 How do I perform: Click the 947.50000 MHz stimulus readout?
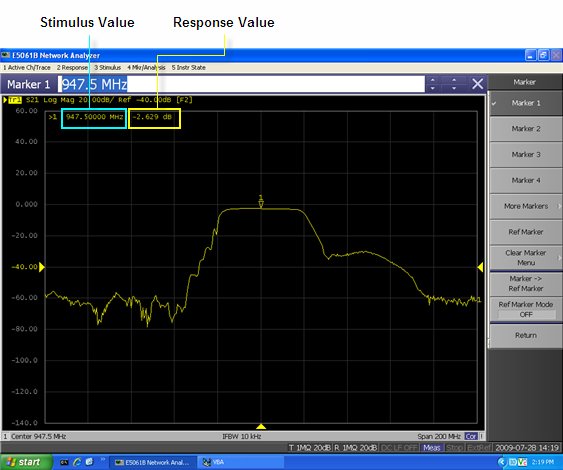click(x=94, y=117)
